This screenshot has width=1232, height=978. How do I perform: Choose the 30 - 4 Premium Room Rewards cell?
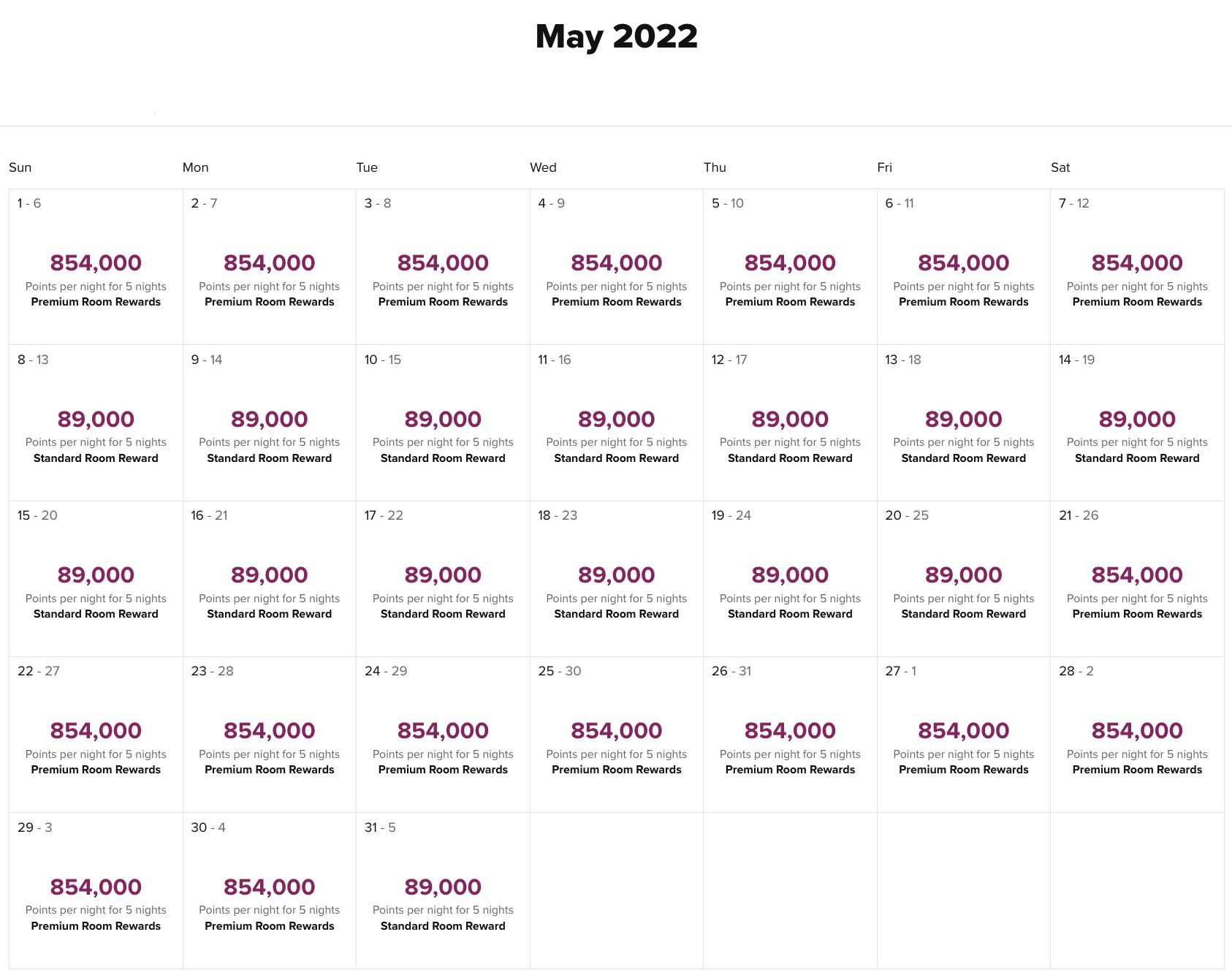[270, 890]
